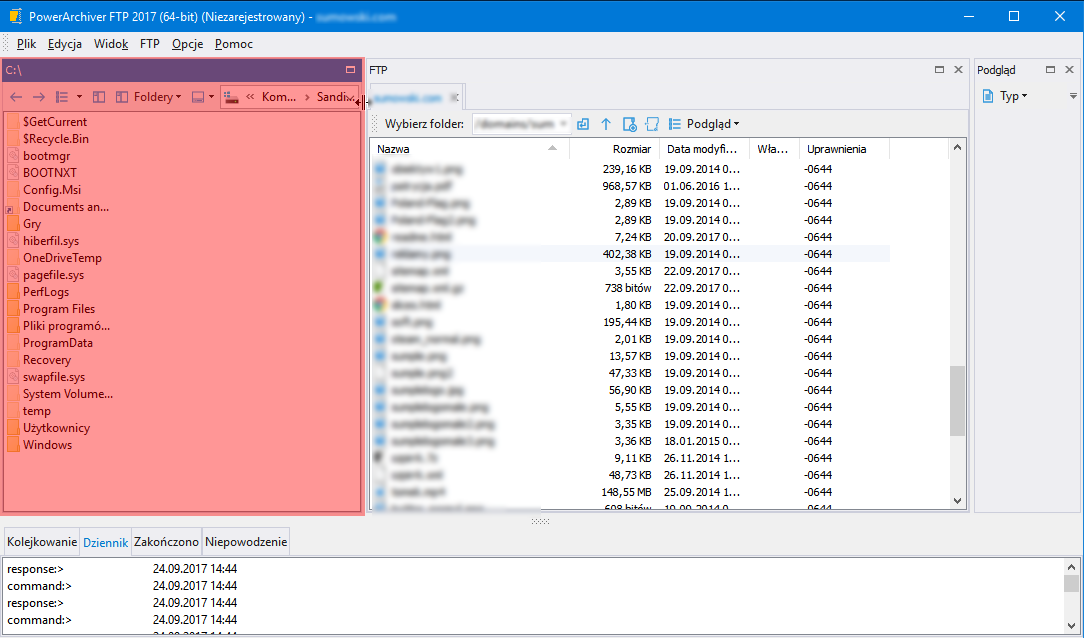Viewport: 1084px width, 638px height.
Task: Close the FTP connection tab
Action: (x=453, y=98)
